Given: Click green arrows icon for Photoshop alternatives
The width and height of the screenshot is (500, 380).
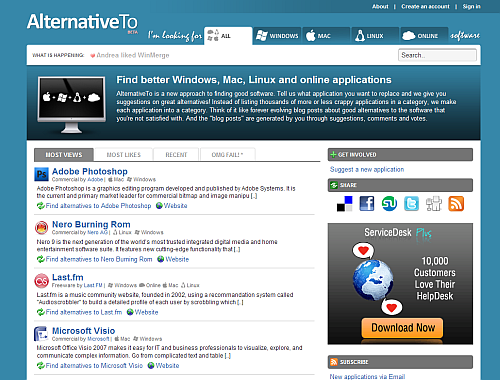Looking at the screenshot, I should (x=41, y=206).
